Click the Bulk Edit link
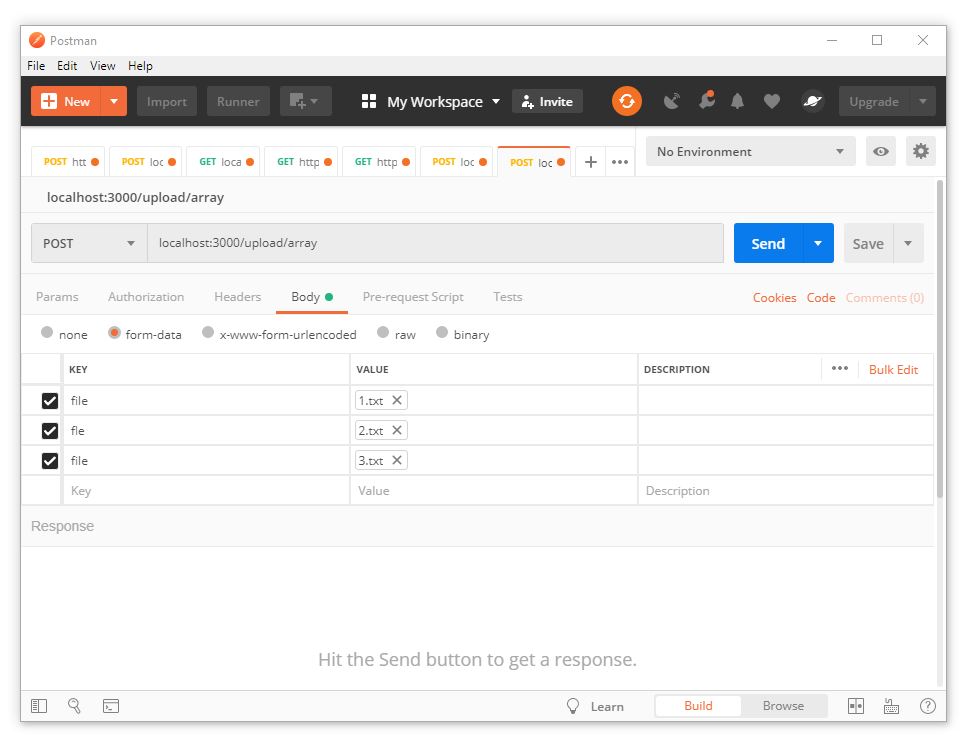This screenshot has height=748, width=974. pyautogui.click(x=893, y=370)
